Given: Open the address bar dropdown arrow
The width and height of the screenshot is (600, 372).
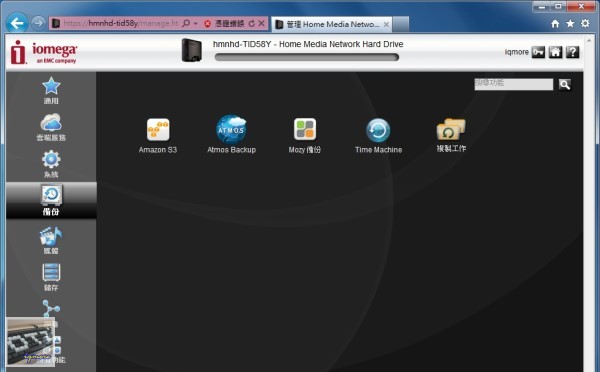Looking at the screenshot, I should coord(196,24).
